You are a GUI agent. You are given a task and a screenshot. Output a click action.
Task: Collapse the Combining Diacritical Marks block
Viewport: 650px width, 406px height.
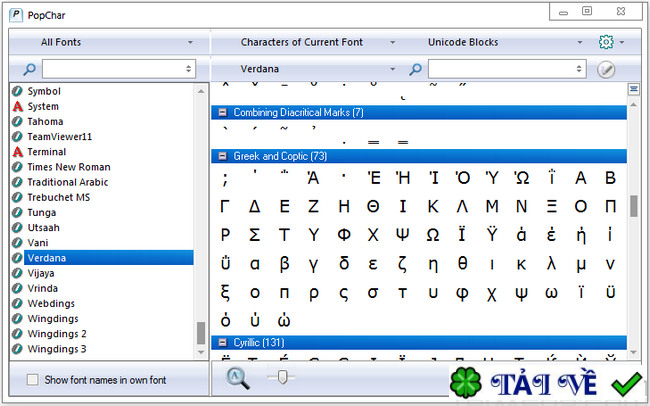(223, 112)
